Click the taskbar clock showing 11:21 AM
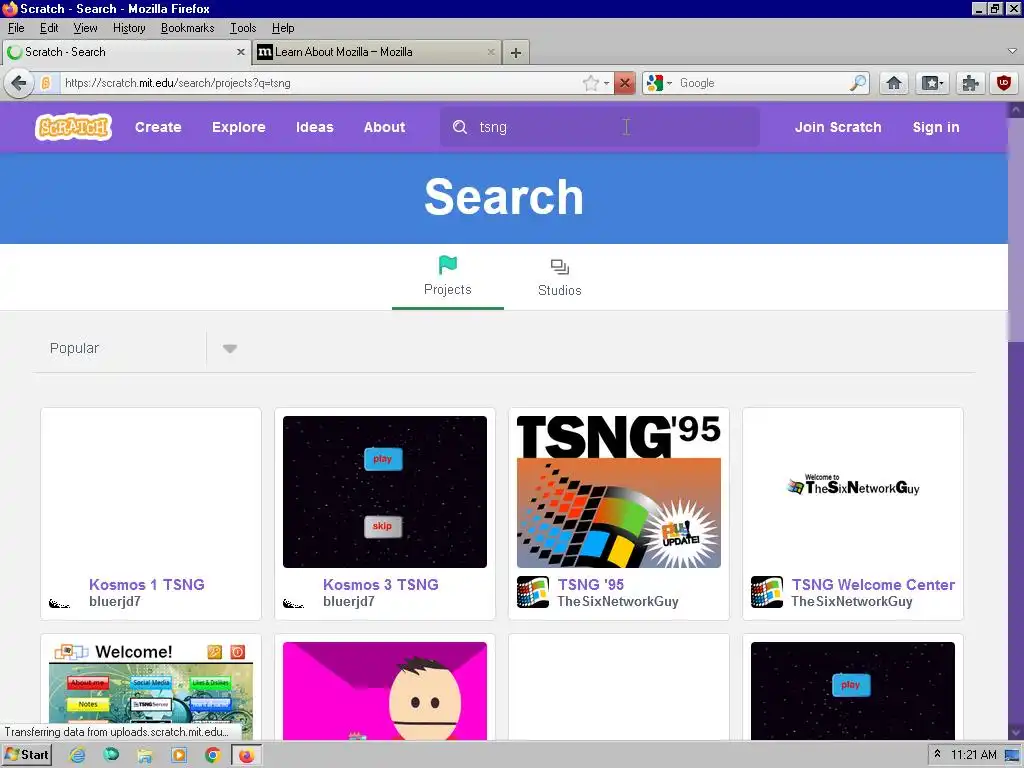 [x=974, y=755]
